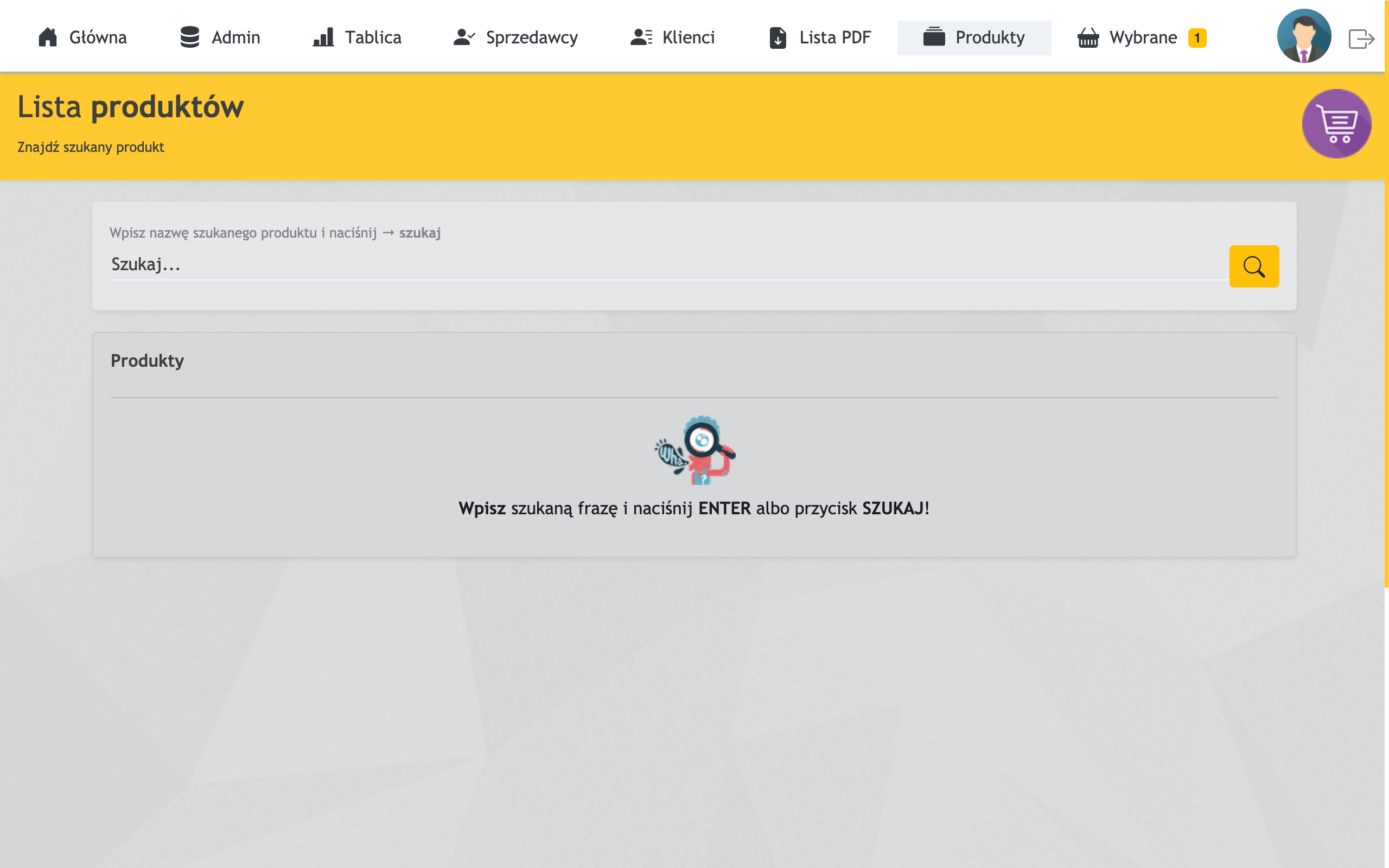This screenshot has width=1389, height=868.
Task: Click the user check icon for Sprzedawcy
Action: pyautogui.click(x=464, y=37)
